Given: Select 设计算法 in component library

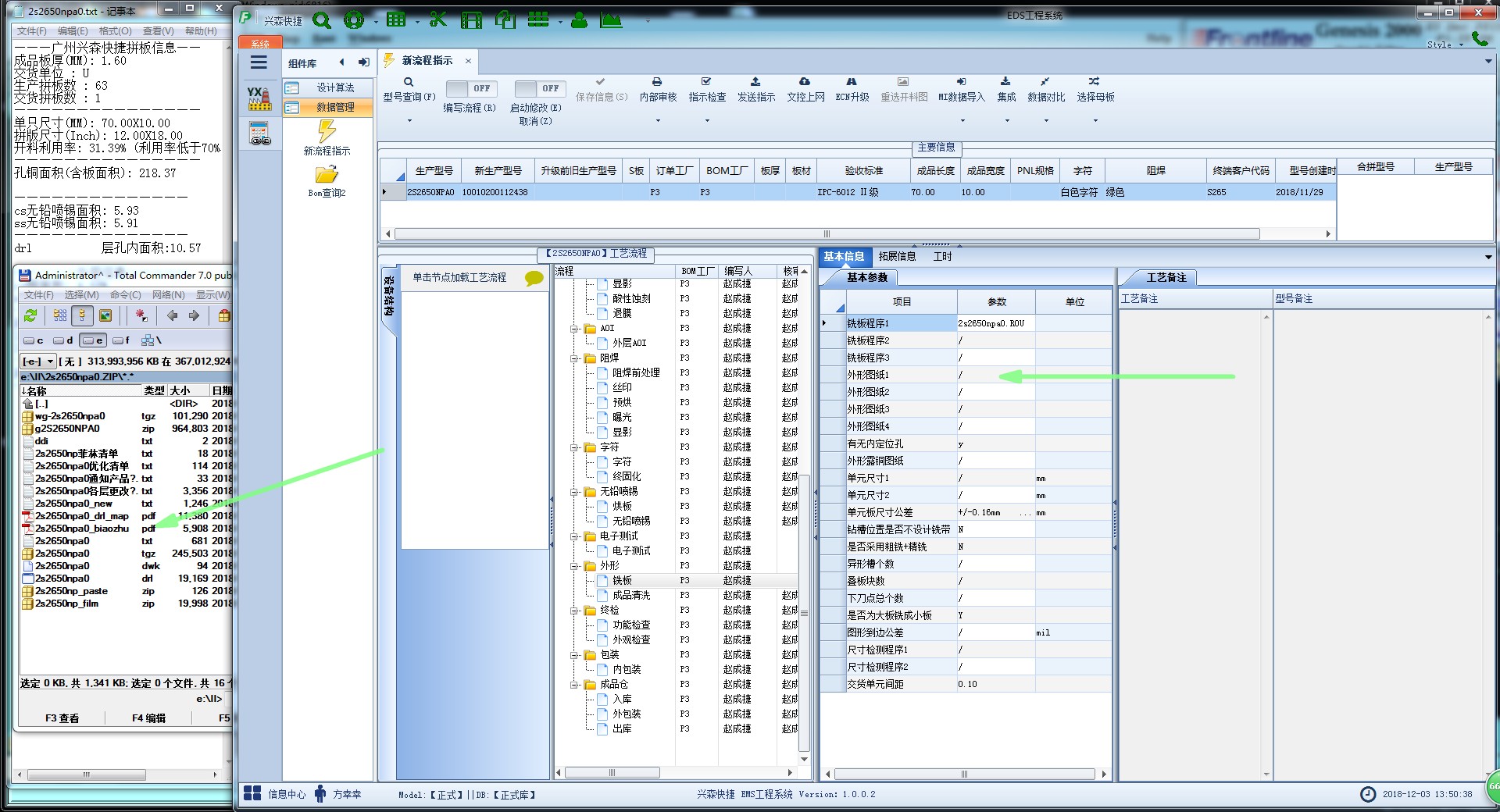Looking at the screenshot, I should tap(327, 87).
